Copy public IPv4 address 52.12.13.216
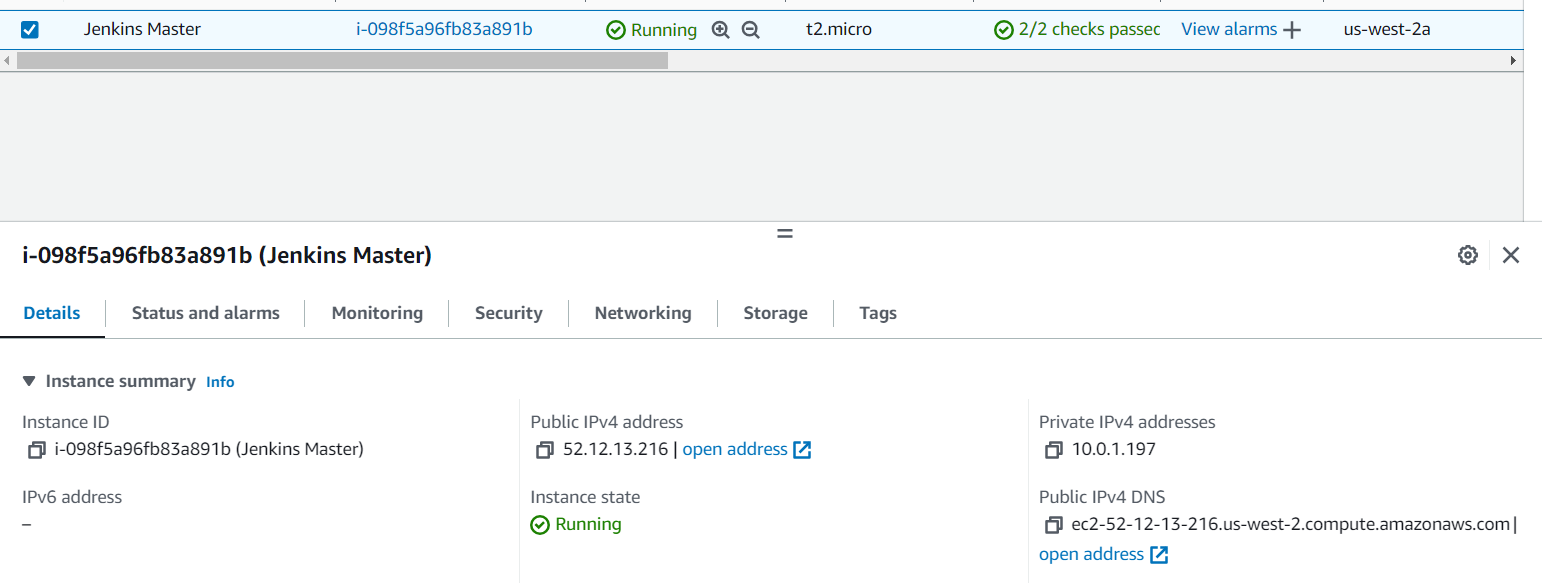 click(x=545, y=450)
